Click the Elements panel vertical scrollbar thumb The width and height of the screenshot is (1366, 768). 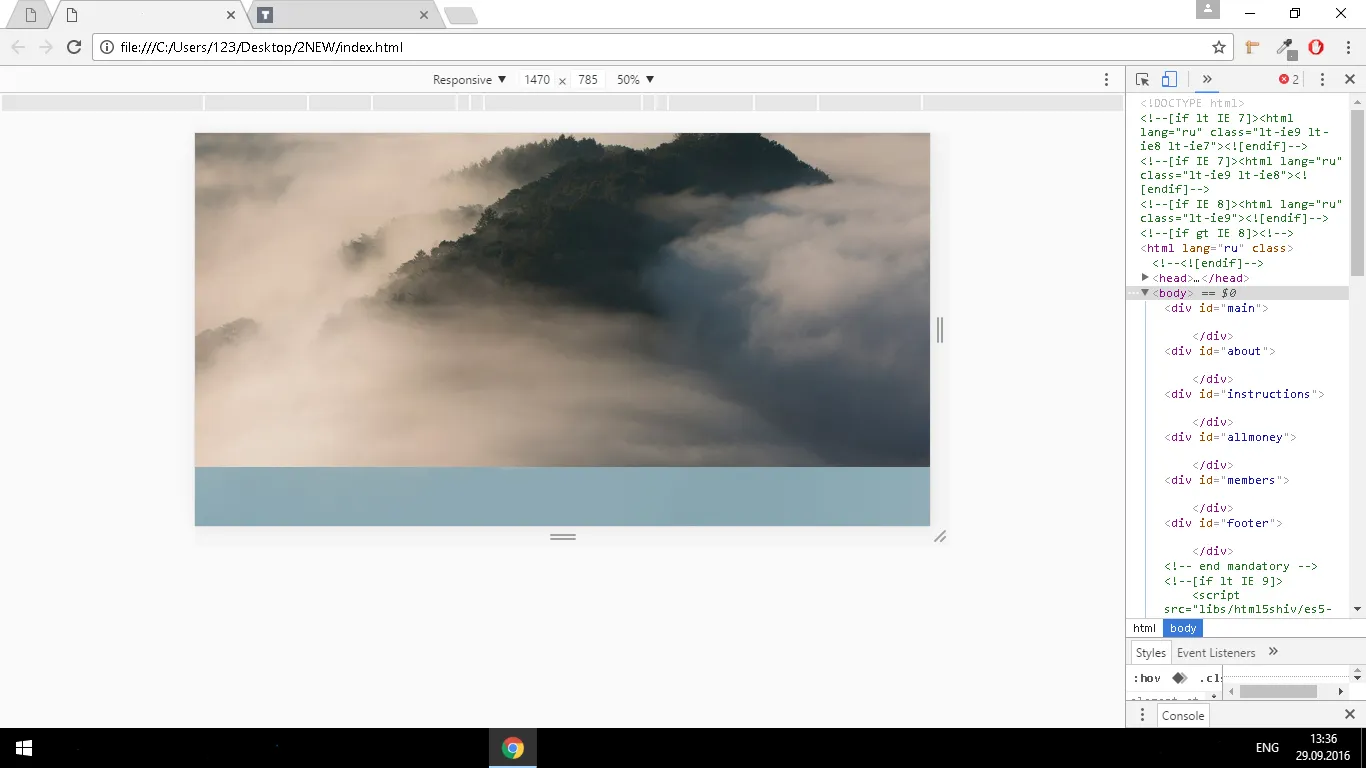[1358, 191]
